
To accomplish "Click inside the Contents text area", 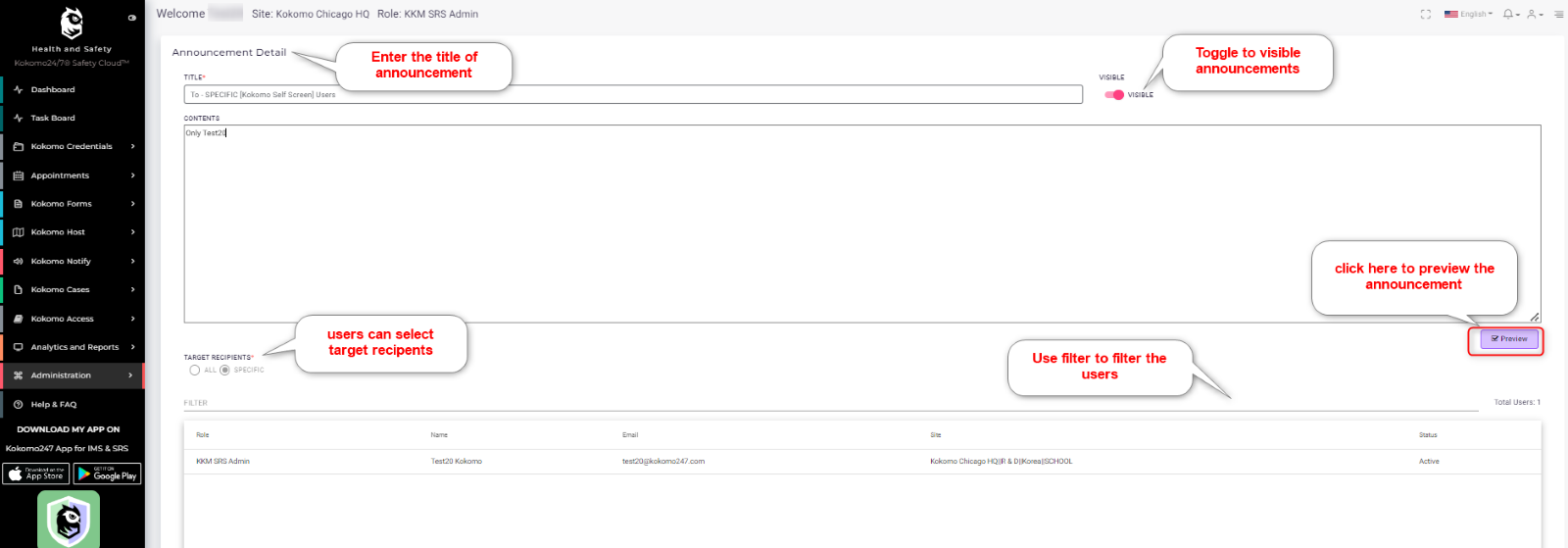I will 862,224.
